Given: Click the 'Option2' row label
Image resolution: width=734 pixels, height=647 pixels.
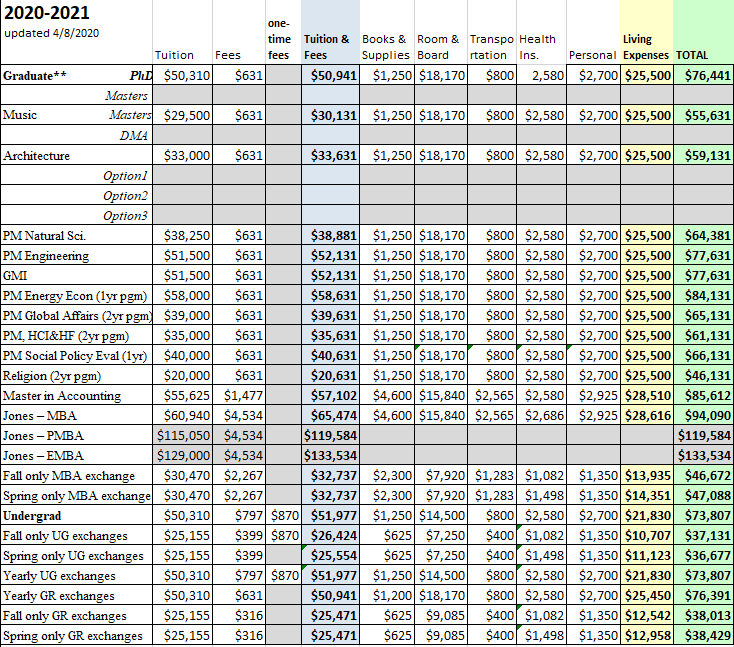Looking at the screenshot, I should [125, 196].
